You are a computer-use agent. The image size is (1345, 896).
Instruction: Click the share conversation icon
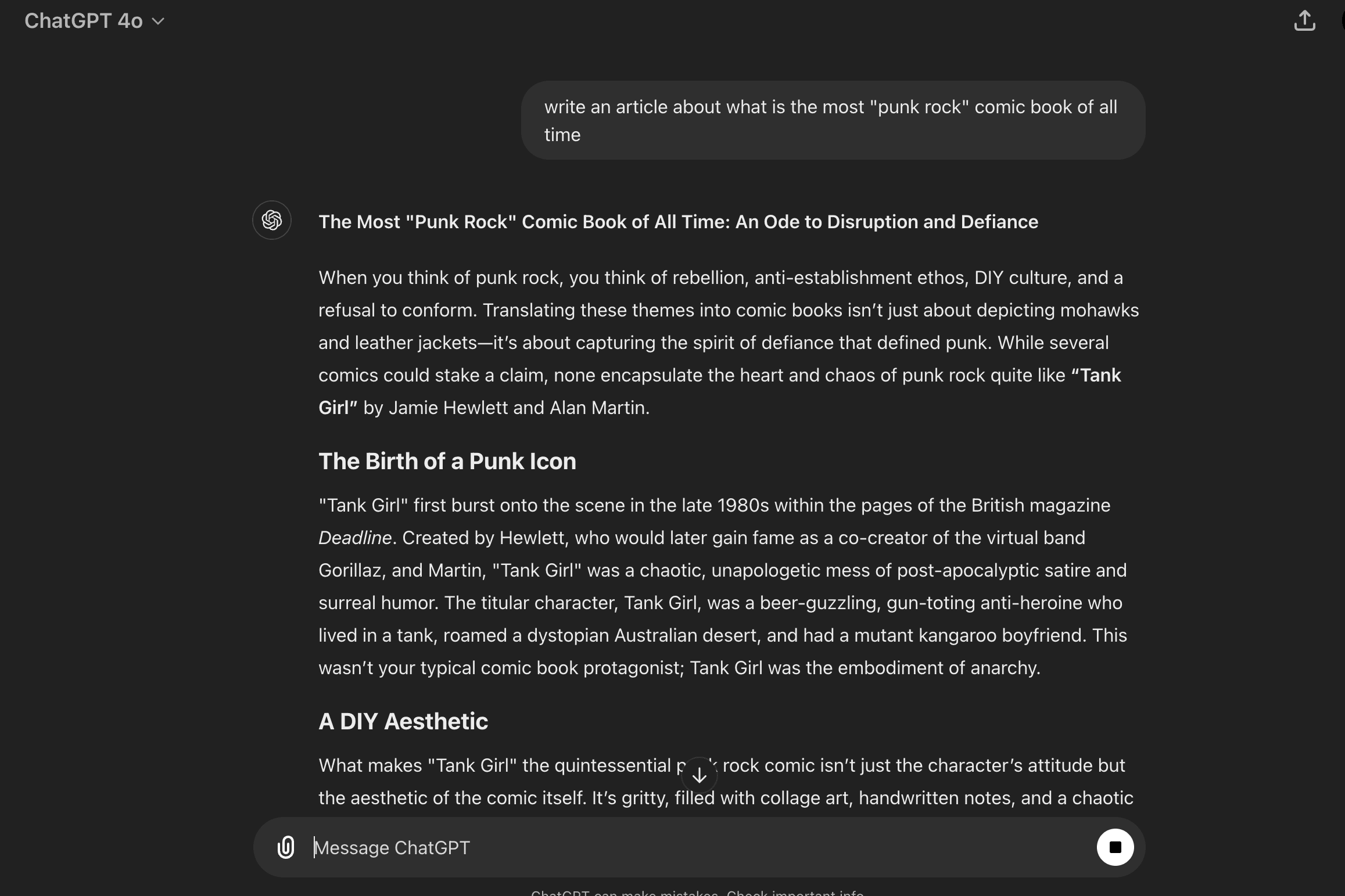coord(1304,21)
